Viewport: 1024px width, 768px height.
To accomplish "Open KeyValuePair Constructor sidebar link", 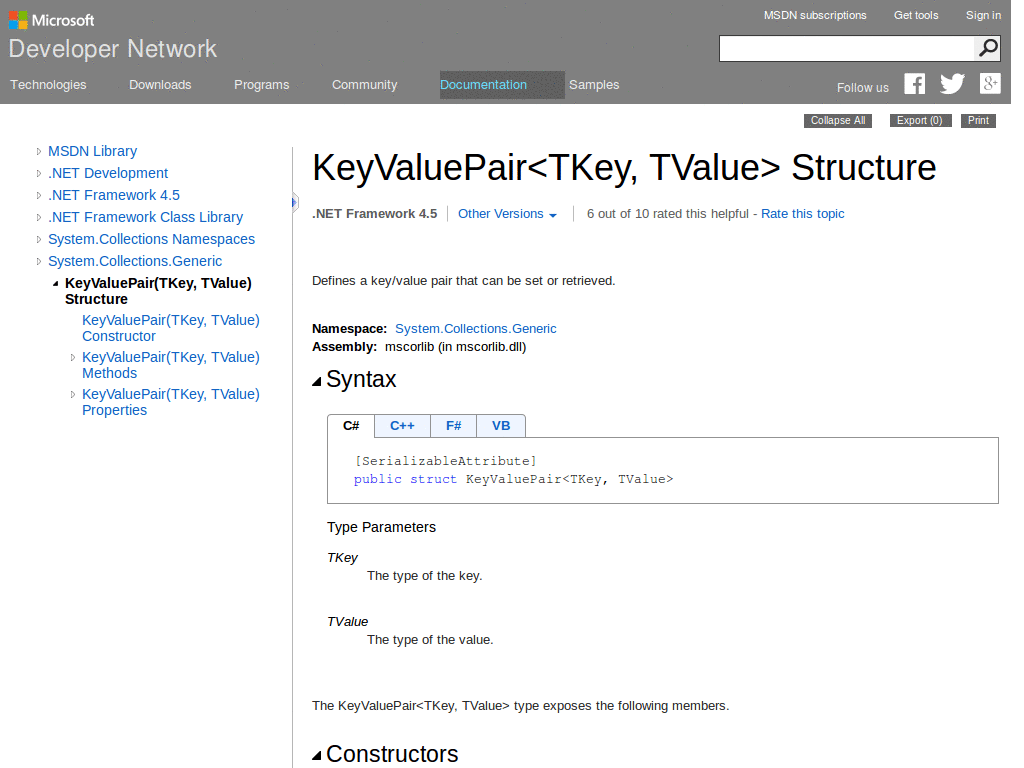I will tap(170, 328).
